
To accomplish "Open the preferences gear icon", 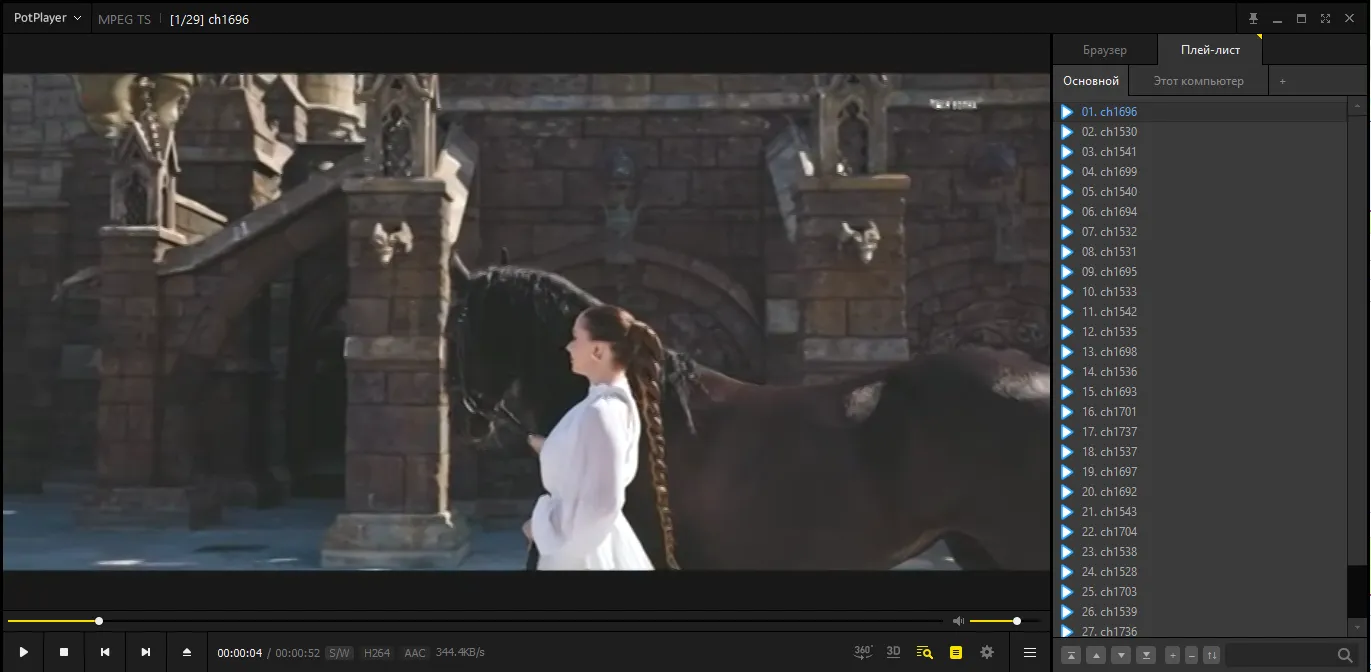I will tap(987, 652).
